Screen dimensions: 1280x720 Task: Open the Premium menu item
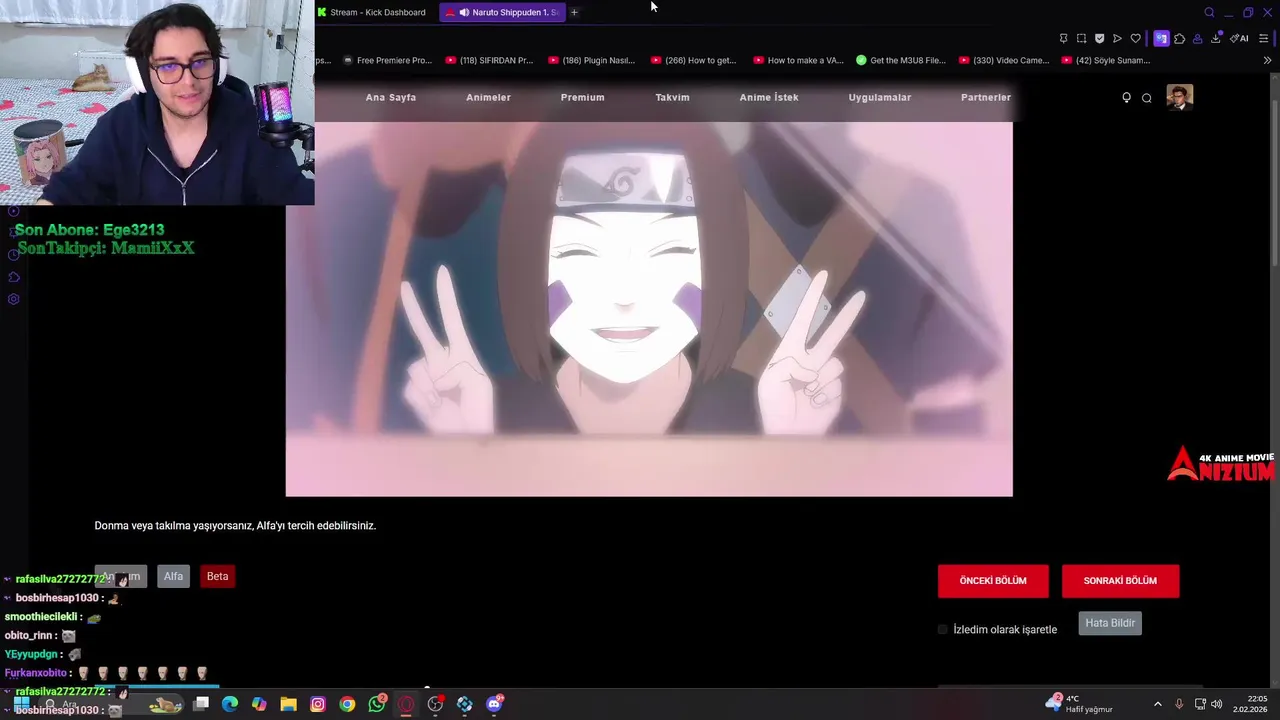point(582,97)
